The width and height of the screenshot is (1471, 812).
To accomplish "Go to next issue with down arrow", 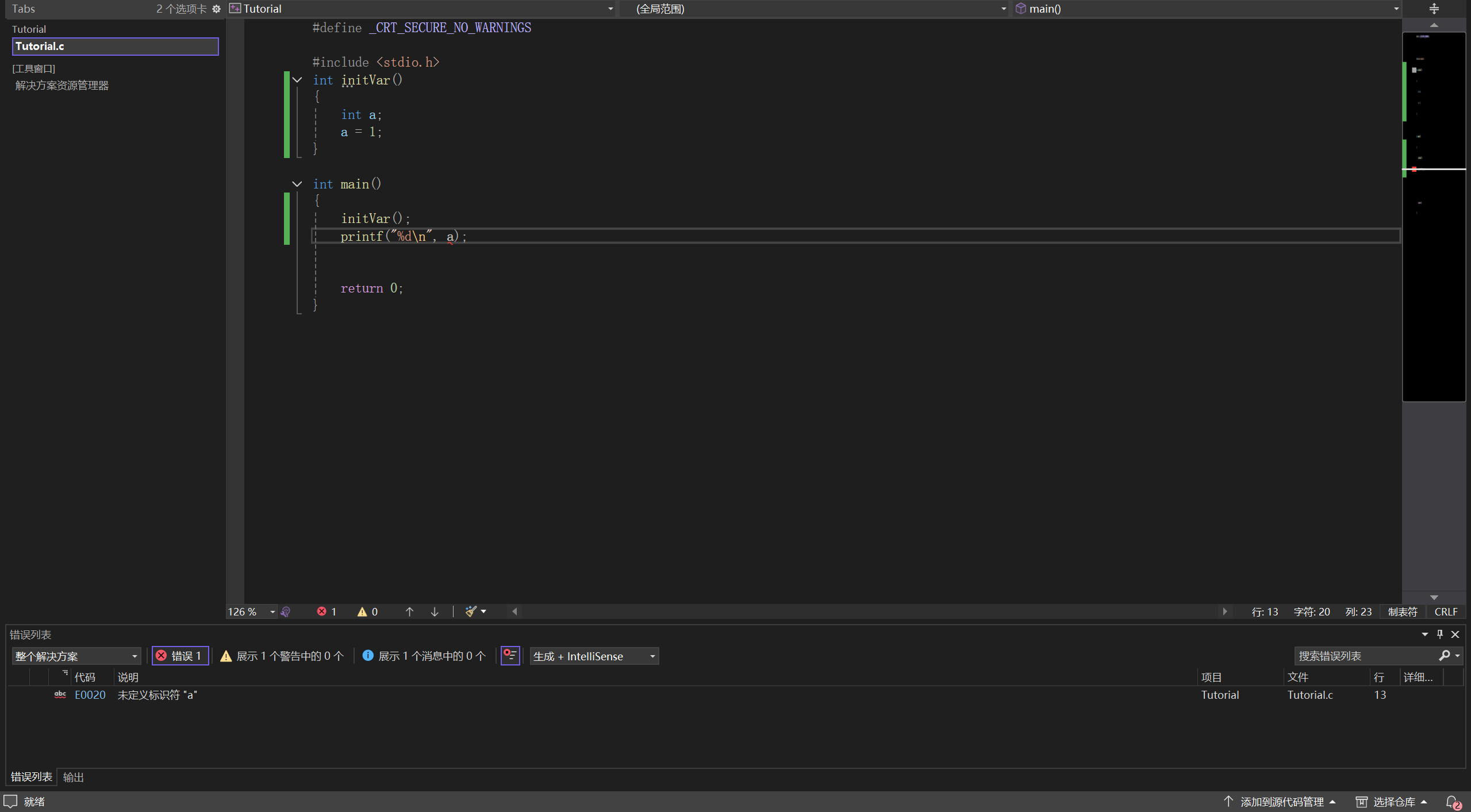I will point(435,611).
